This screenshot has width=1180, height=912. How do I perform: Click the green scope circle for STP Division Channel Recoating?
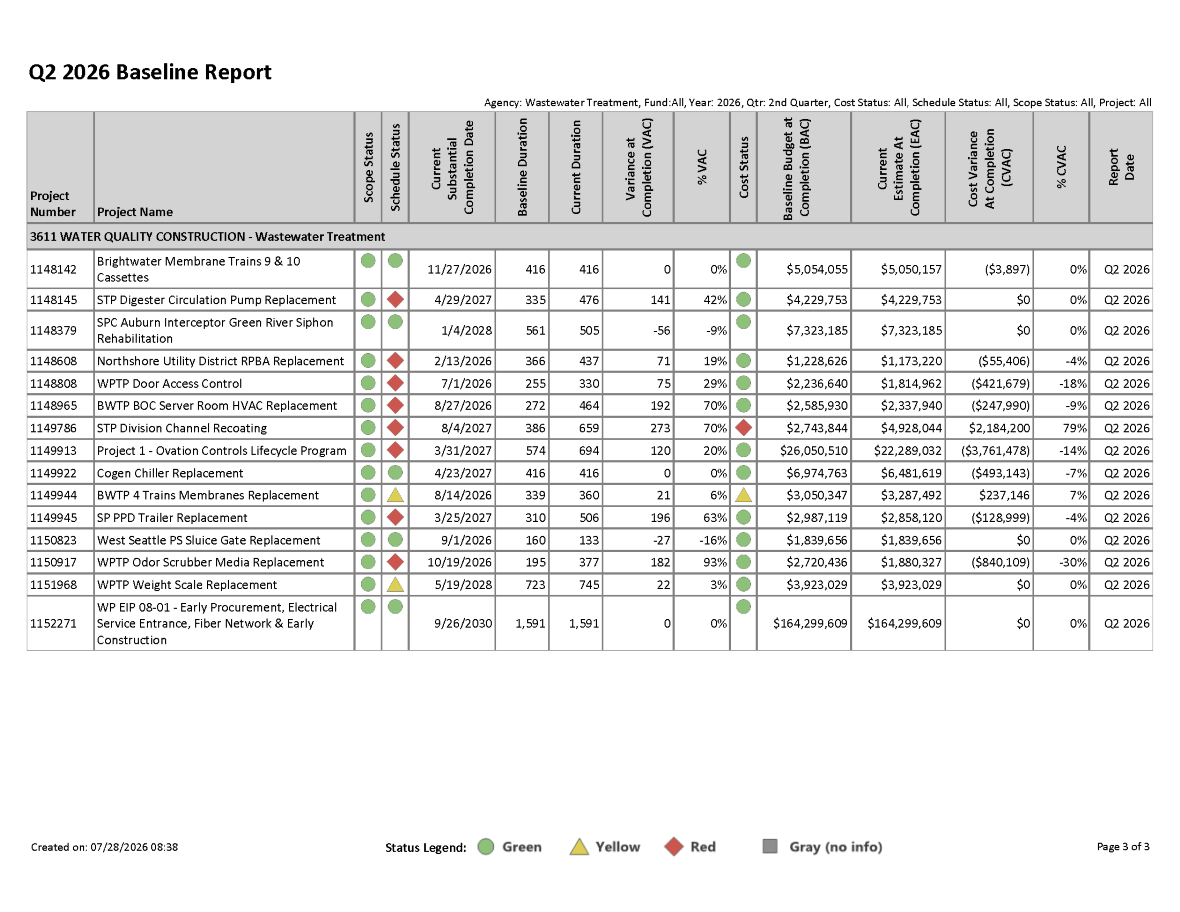tap(368, 427)
